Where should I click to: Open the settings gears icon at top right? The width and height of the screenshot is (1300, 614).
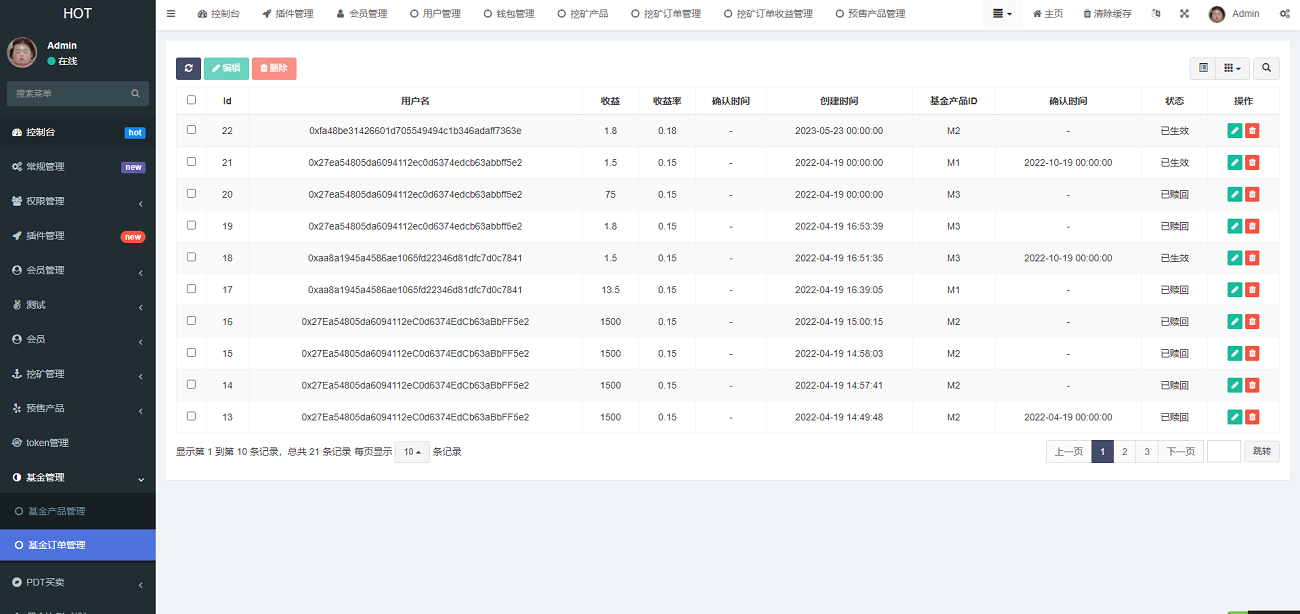(1283, 14)
